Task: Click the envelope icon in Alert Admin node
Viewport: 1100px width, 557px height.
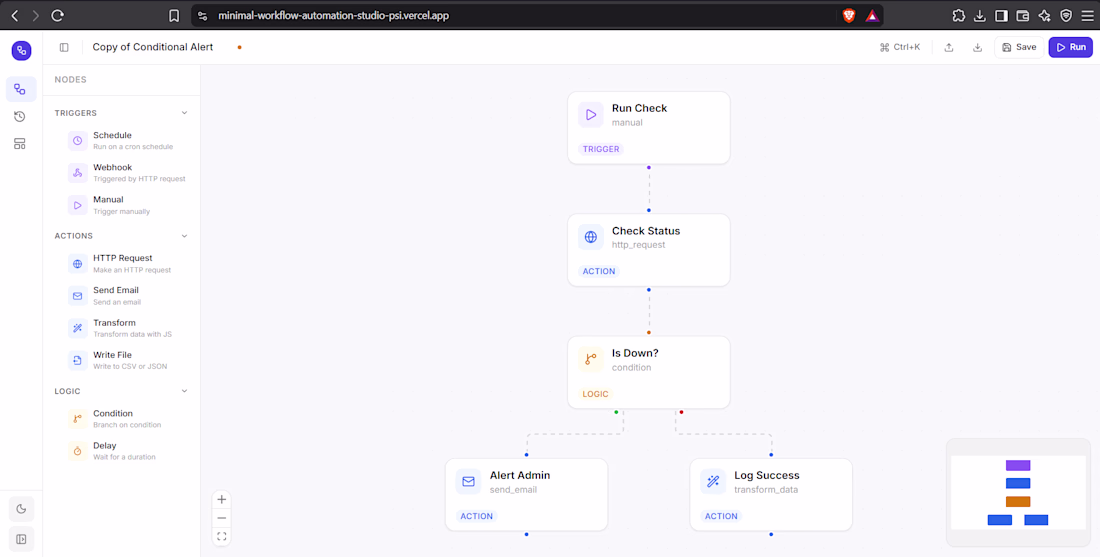Action: pos(469,481)
